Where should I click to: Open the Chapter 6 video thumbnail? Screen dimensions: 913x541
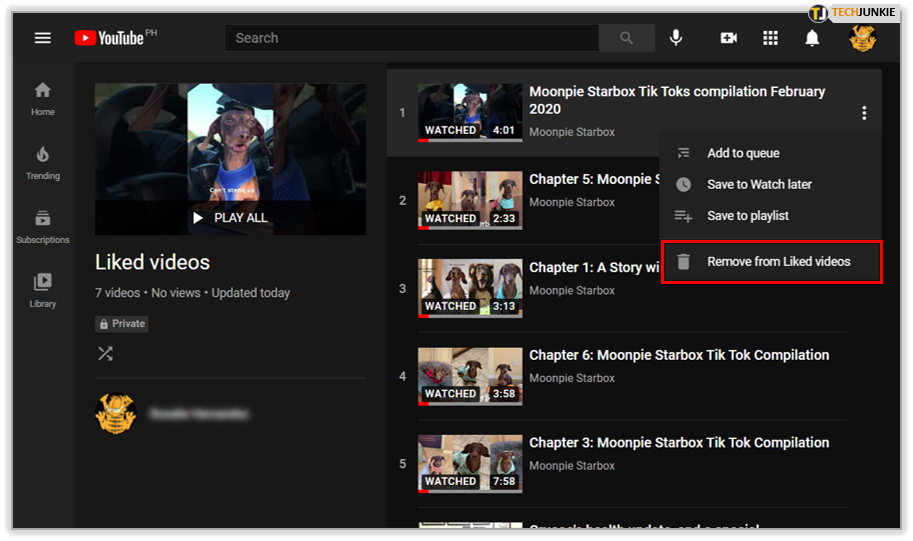tap(470, 376)
